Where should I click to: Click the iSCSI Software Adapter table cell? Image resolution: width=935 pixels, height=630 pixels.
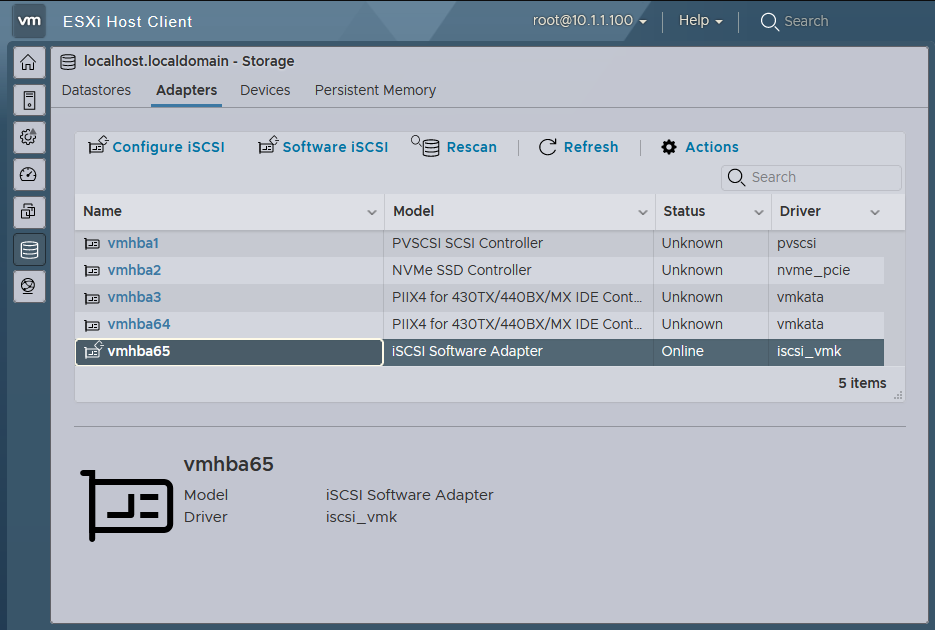pyautogui.click(x=518, y=351)
